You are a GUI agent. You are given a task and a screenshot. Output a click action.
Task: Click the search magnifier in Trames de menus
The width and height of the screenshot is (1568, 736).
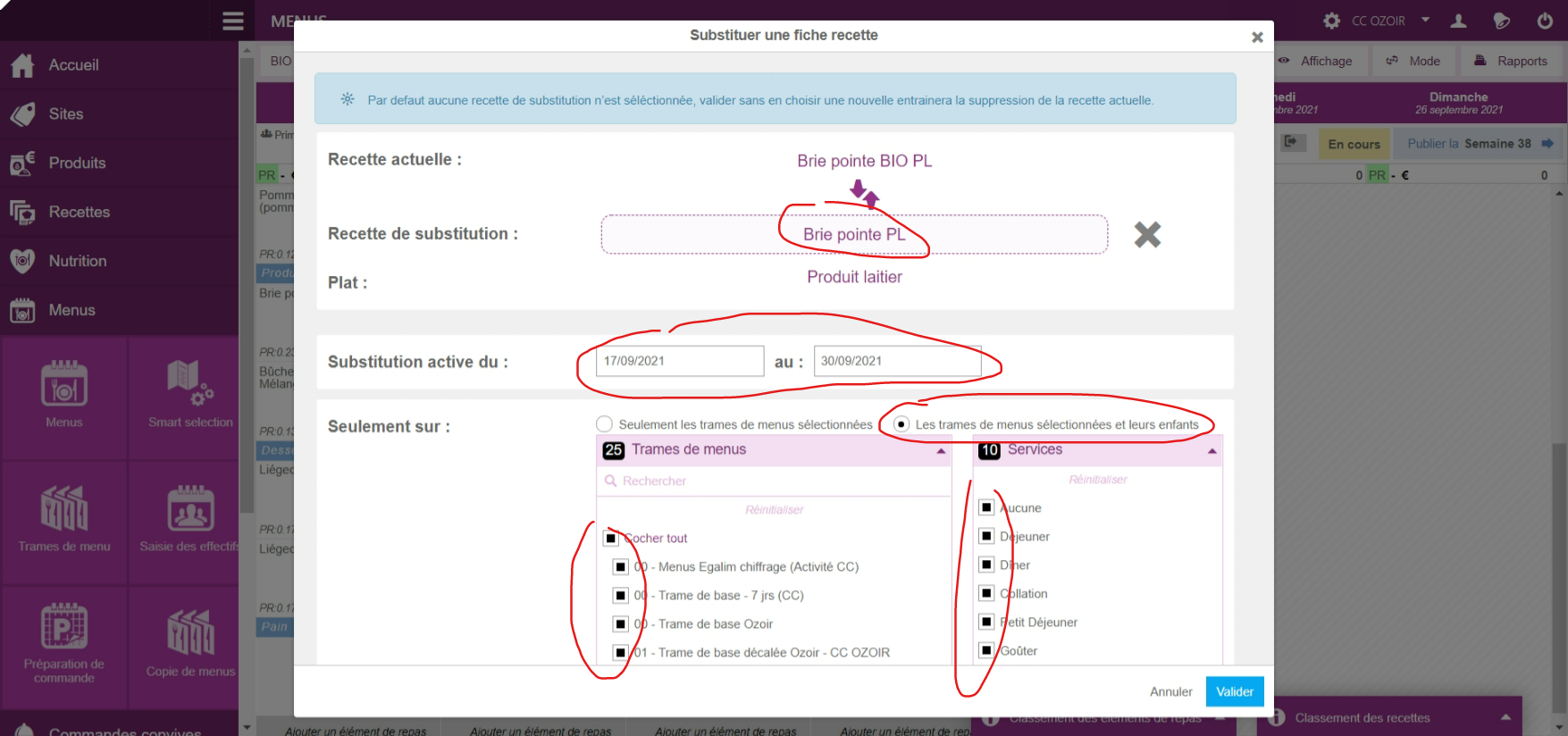[x=611, y=481]
